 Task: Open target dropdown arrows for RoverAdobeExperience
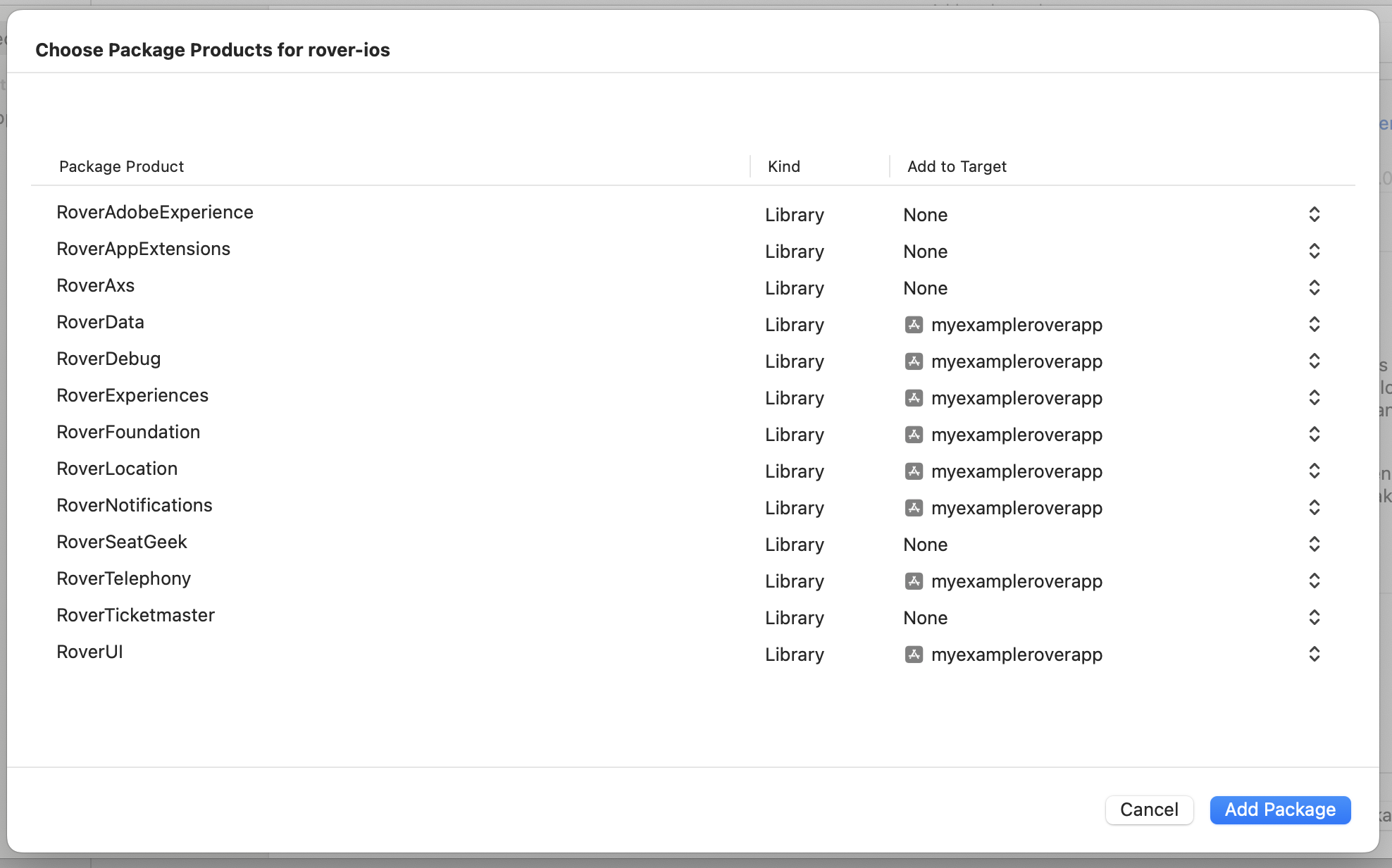(x=1314, y=214)
